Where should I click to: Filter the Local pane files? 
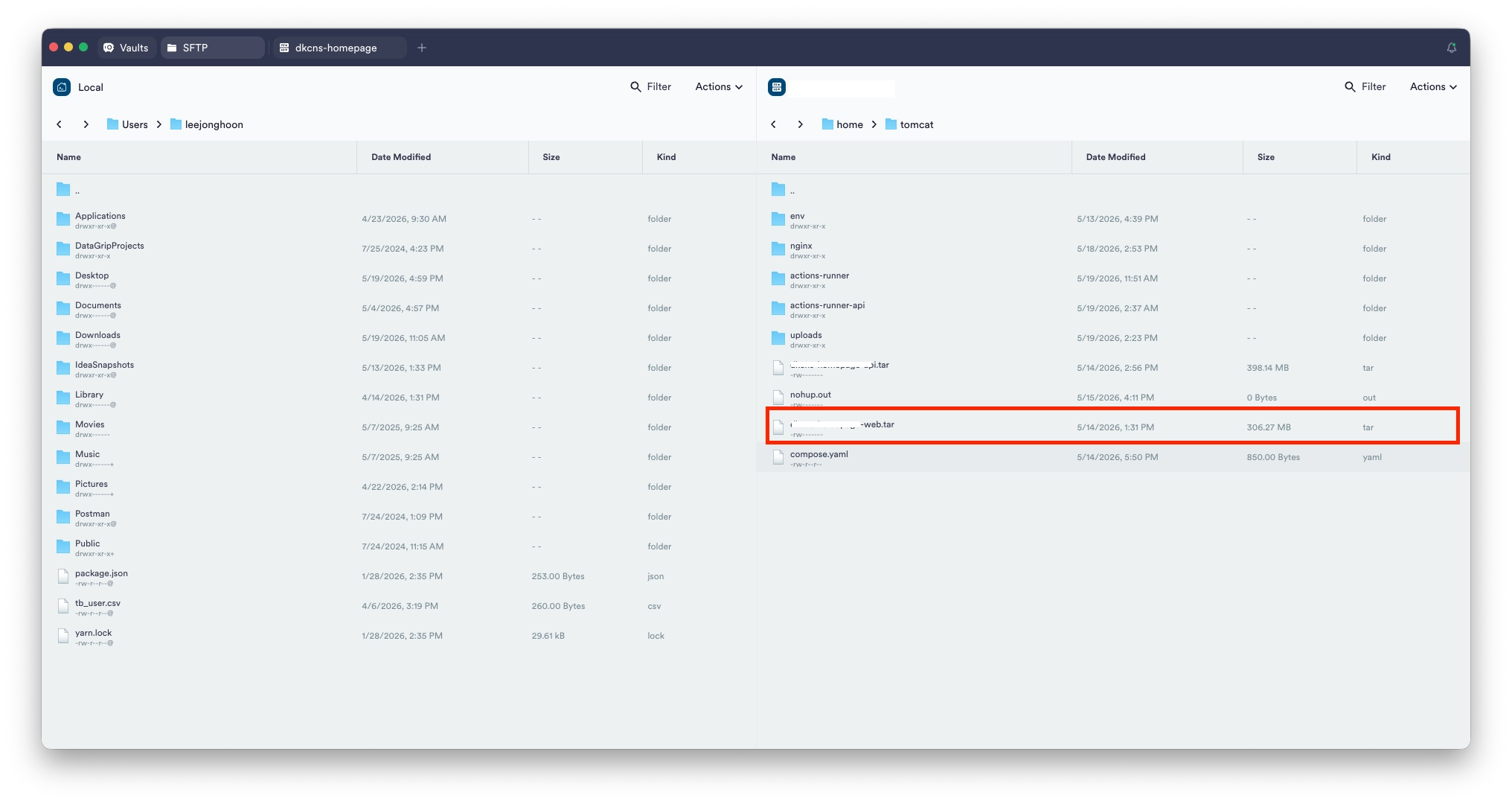[651, 87]
